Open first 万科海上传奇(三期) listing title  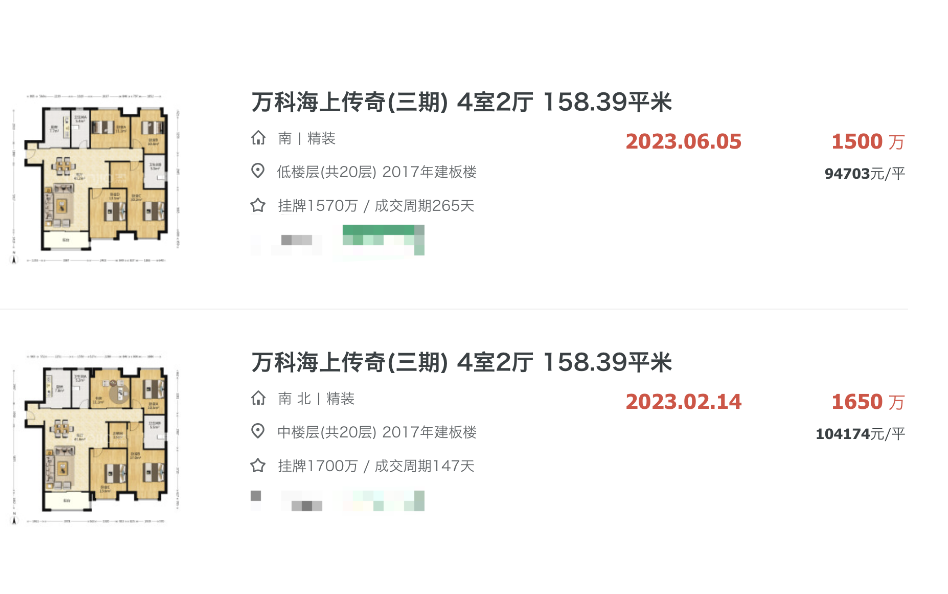click(462, 102)
